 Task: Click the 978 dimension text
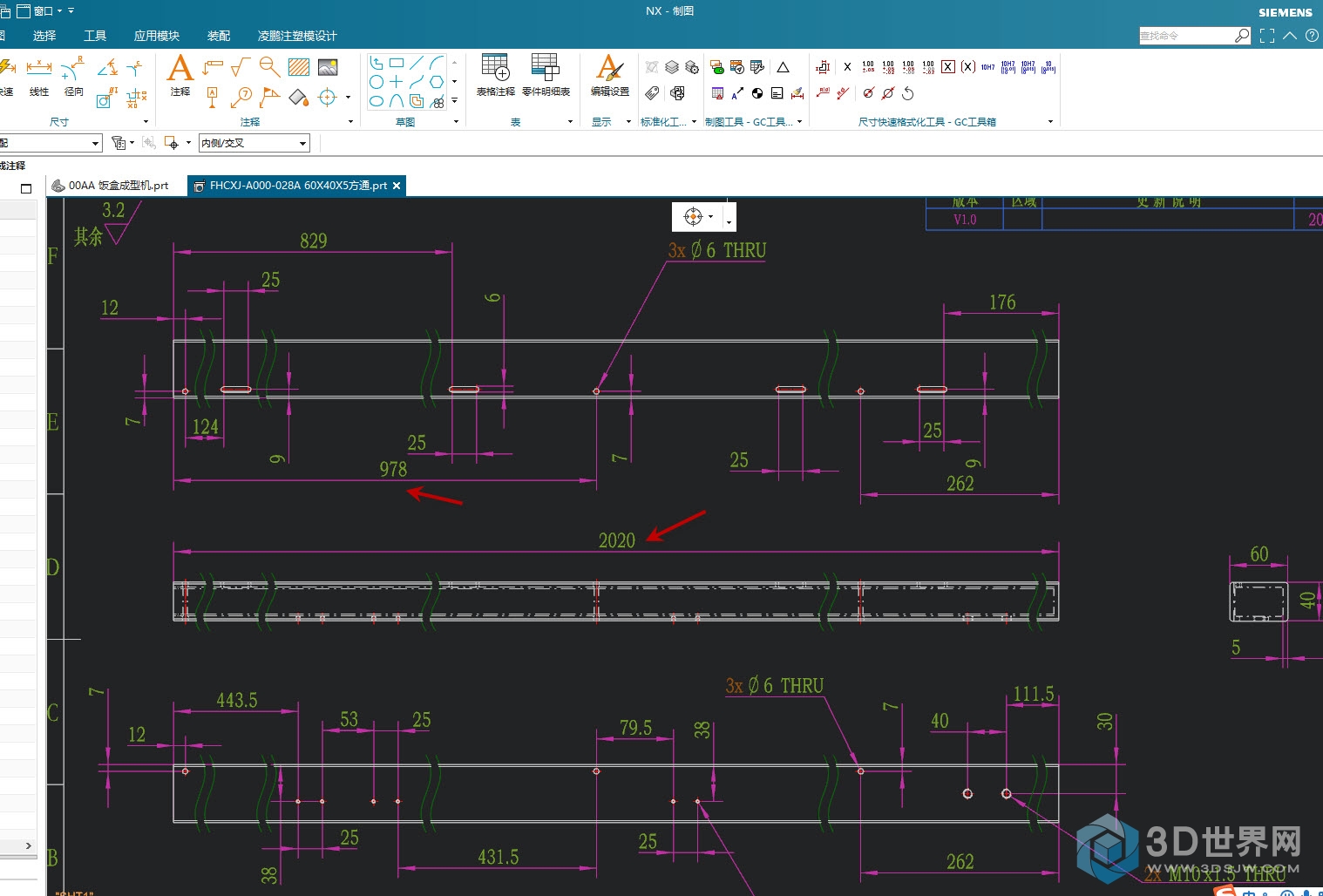pos(393,469)
